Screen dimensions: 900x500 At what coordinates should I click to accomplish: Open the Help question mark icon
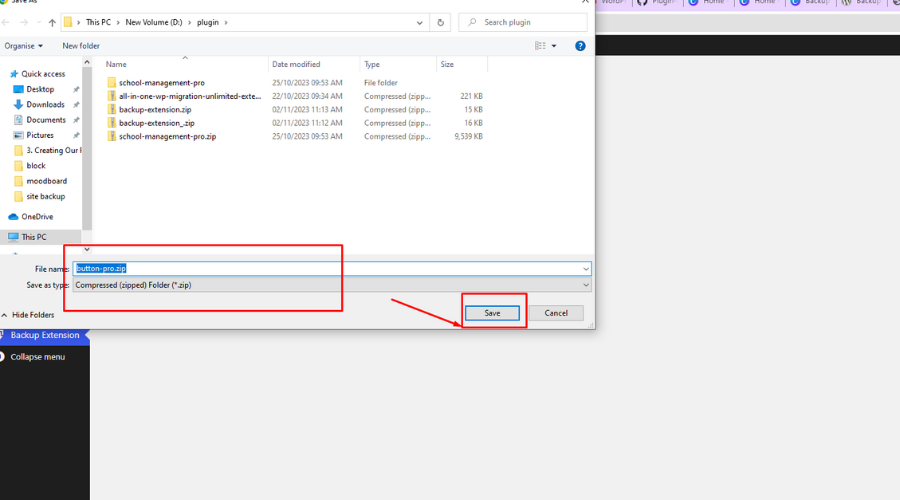(x=580, y=46)
